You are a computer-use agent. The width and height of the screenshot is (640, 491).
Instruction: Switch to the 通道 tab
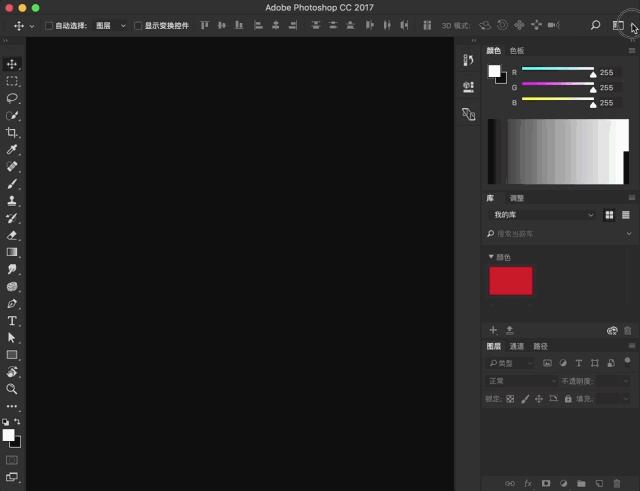[517, 346]
